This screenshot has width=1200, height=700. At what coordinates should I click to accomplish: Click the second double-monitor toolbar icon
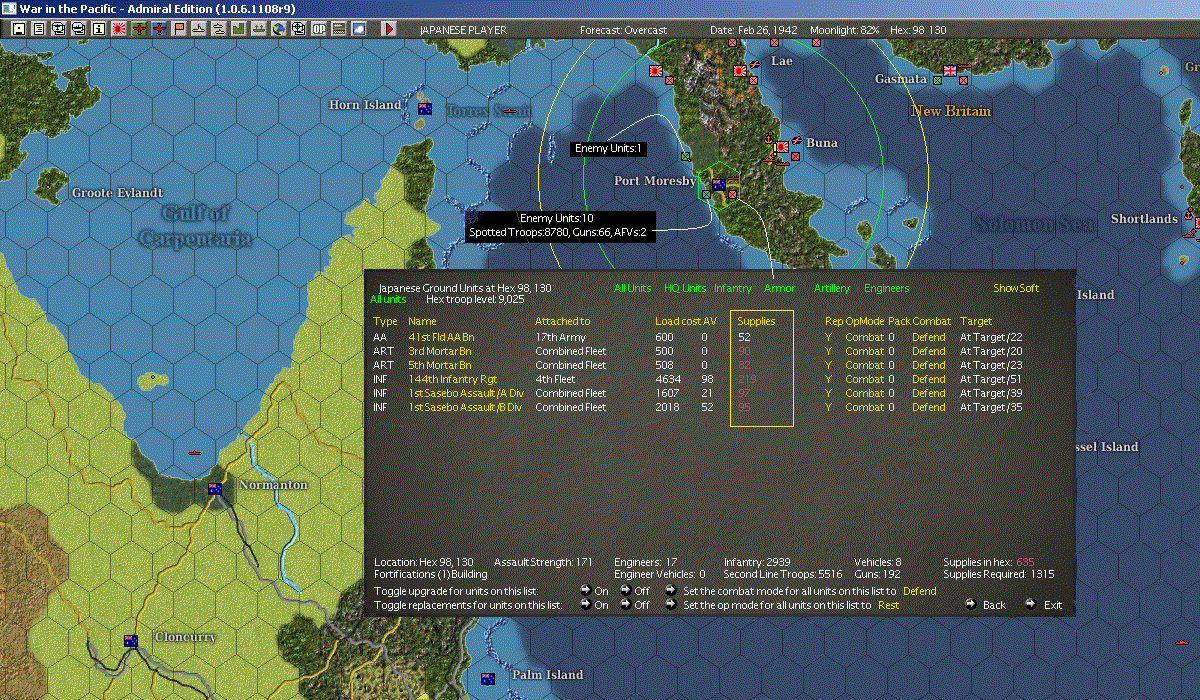tap(79, 29)
